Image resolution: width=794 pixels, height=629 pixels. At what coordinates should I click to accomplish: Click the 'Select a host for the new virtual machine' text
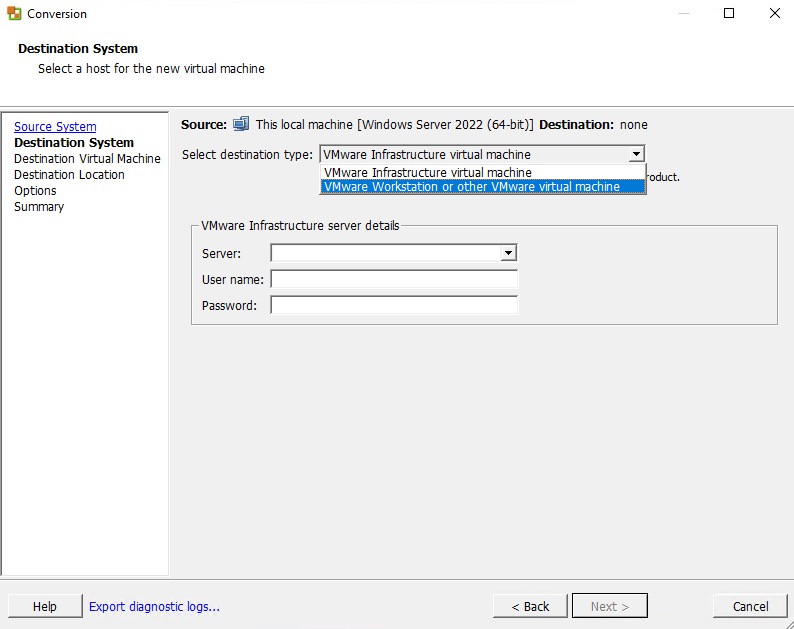click(151, 68)
